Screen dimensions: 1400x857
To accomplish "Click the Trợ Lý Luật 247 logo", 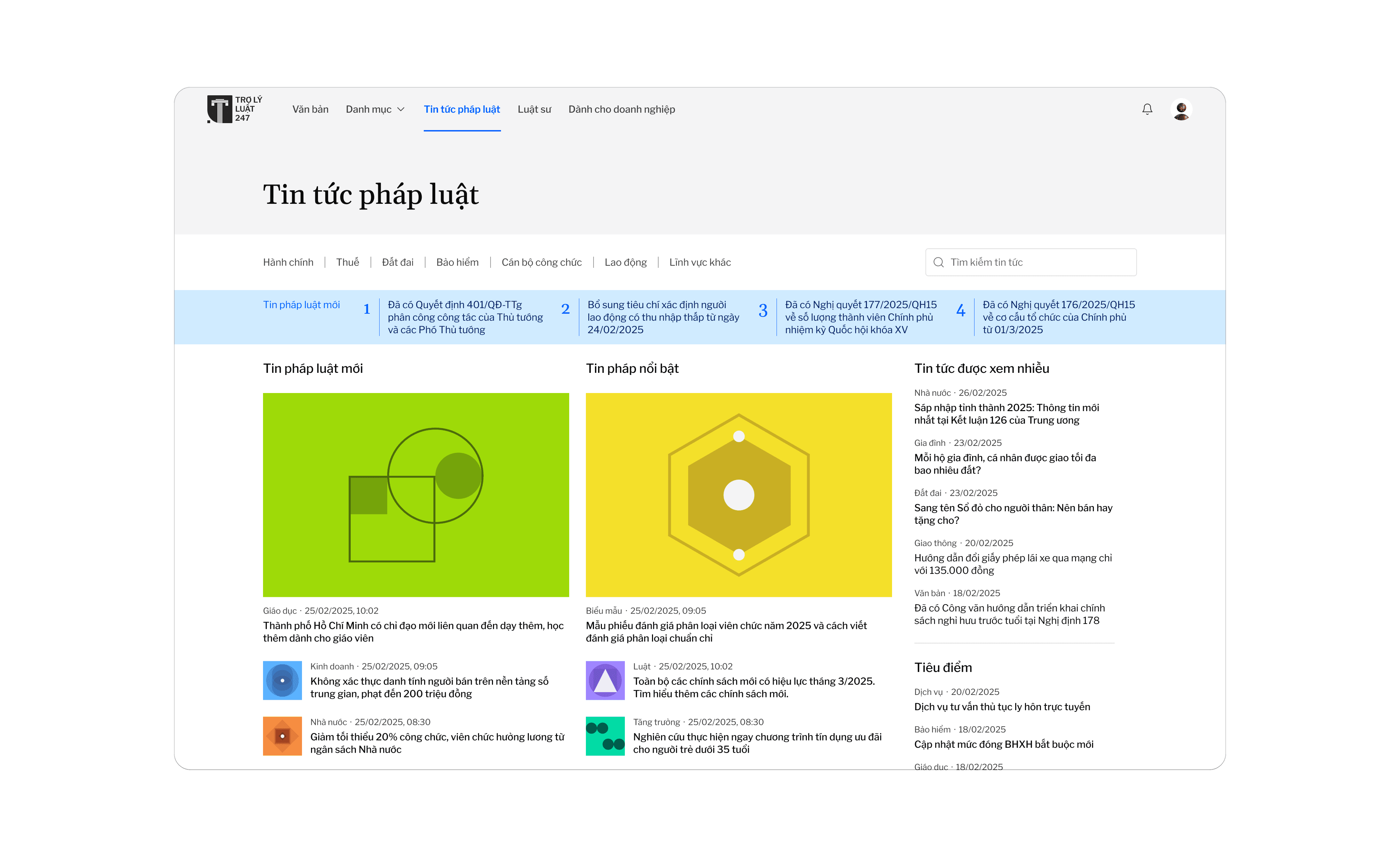I will tap(234, 109).
